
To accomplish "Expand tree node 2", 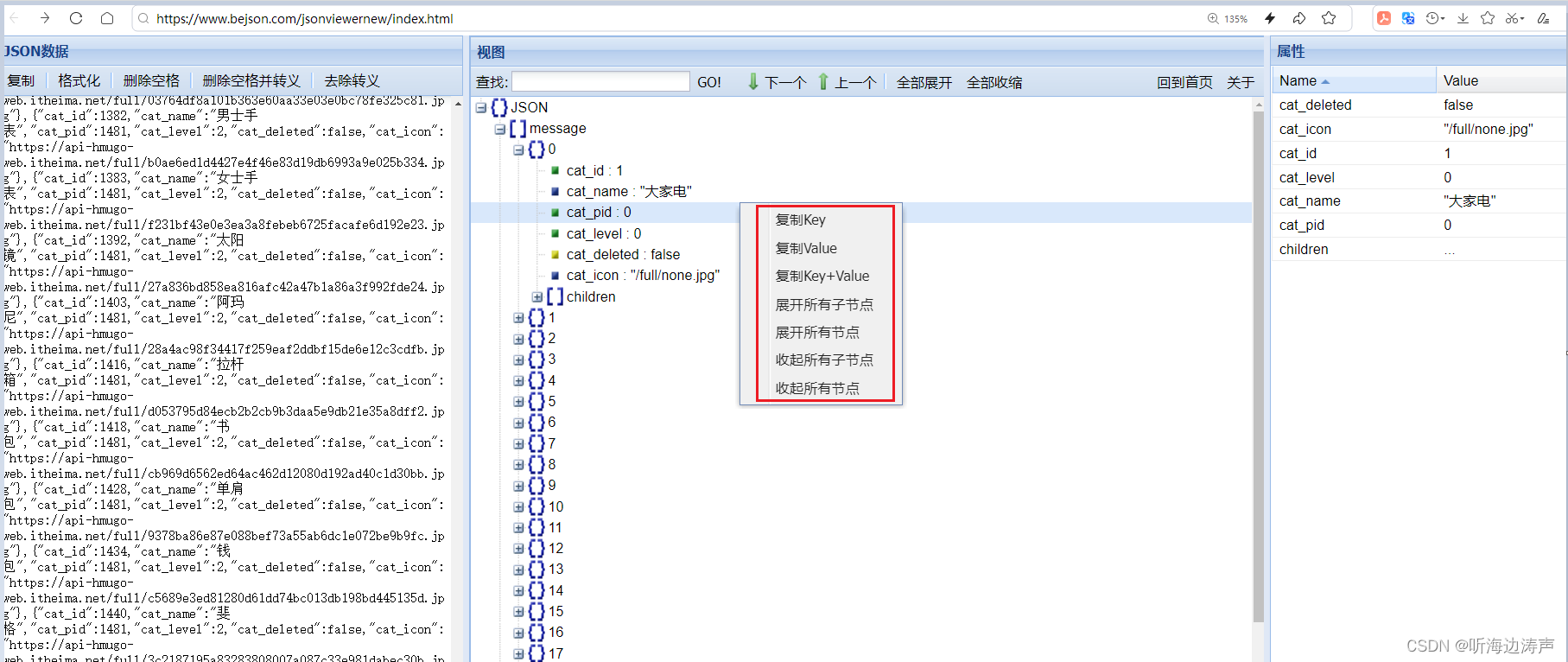I will click(x=518, y=339).
